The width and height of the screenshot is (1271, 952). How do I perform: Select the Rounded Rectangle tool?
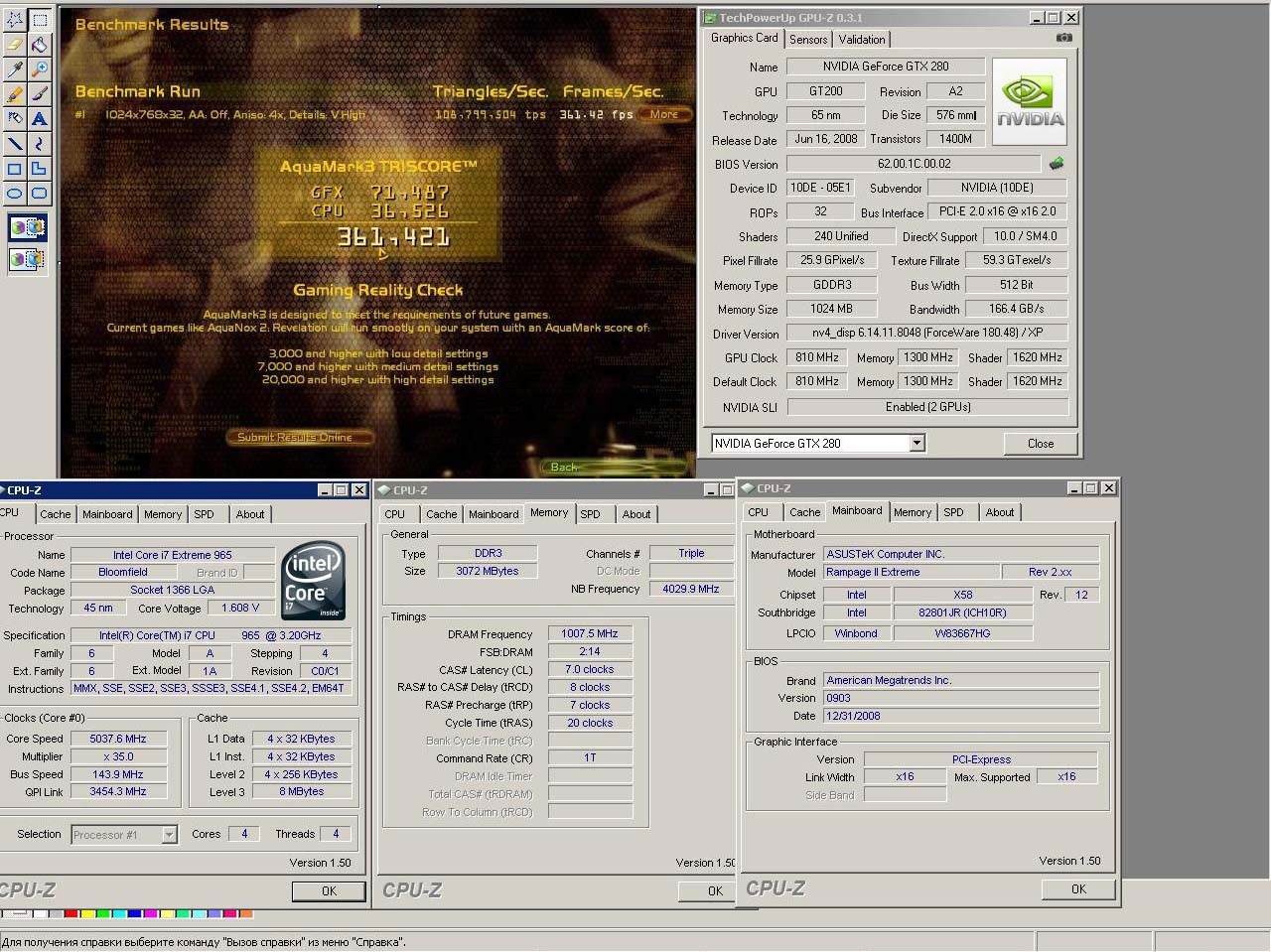pyautogui.click(x=39, y=193)
